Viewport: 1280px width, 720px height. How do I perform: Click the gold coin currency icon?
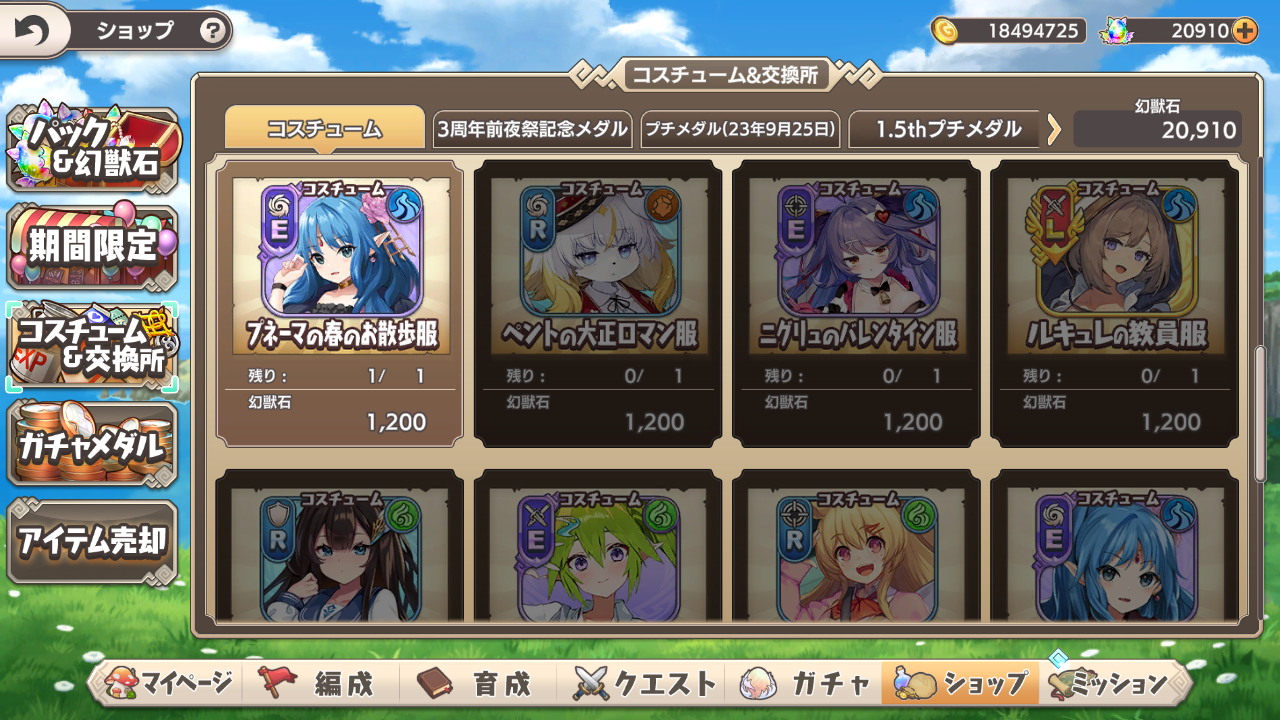(x=944, y=30)
